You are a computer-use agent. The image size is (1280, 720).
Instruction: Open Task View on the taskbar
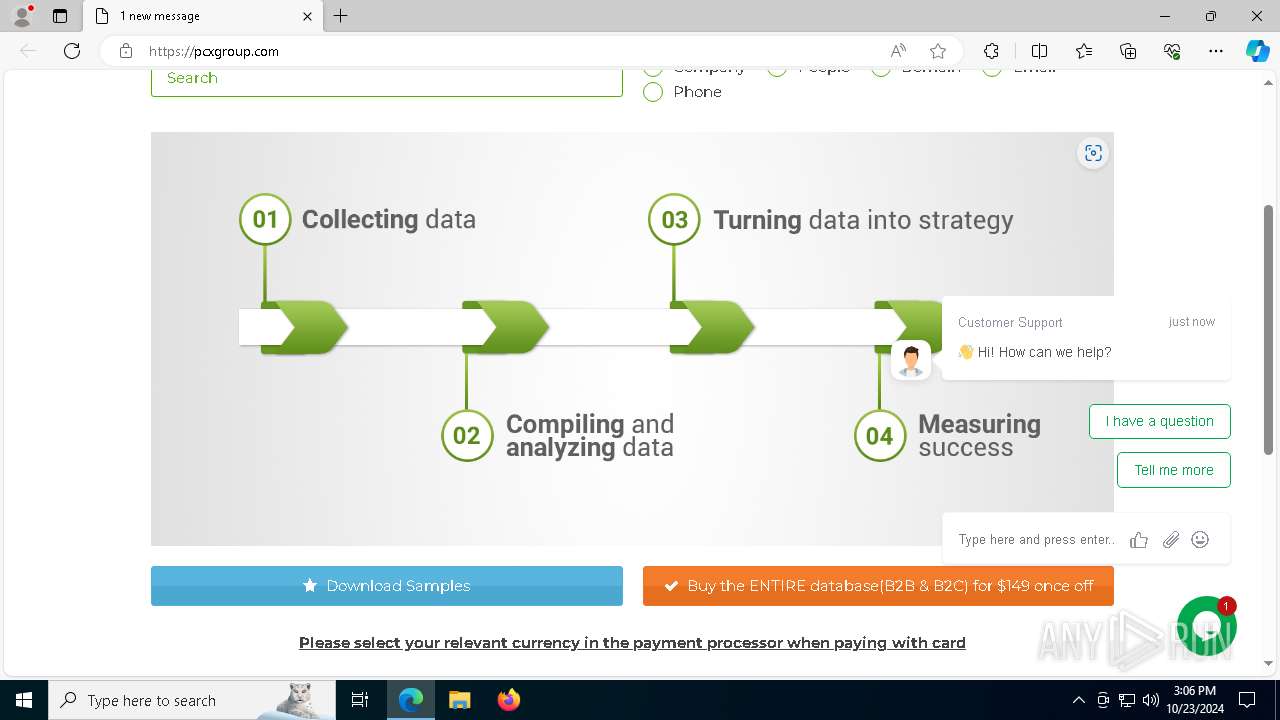[x=360, y=700]
